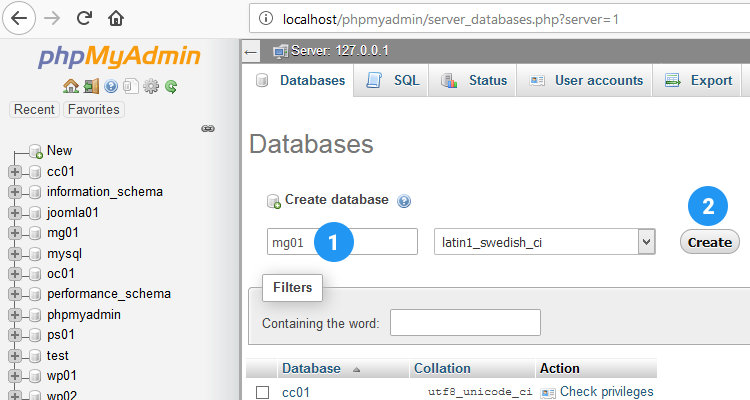750x400 pixels.
Task: Open phpMyAdmin documentation help icon
Action: (111, 86)
